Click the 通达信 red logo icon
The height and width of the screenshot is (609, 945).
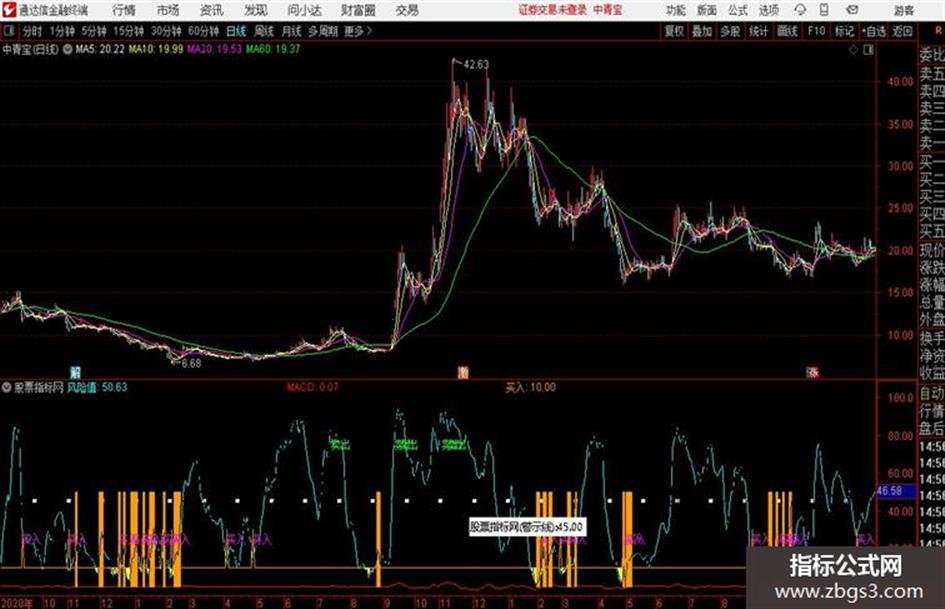tap(8, 10)
